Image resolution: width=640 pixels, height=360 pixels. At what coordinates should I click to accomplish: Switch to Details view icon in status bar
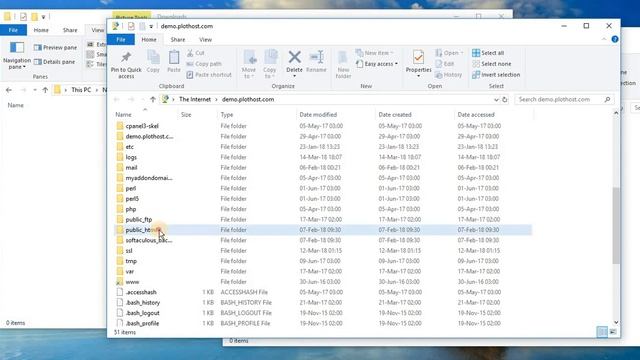602,332
